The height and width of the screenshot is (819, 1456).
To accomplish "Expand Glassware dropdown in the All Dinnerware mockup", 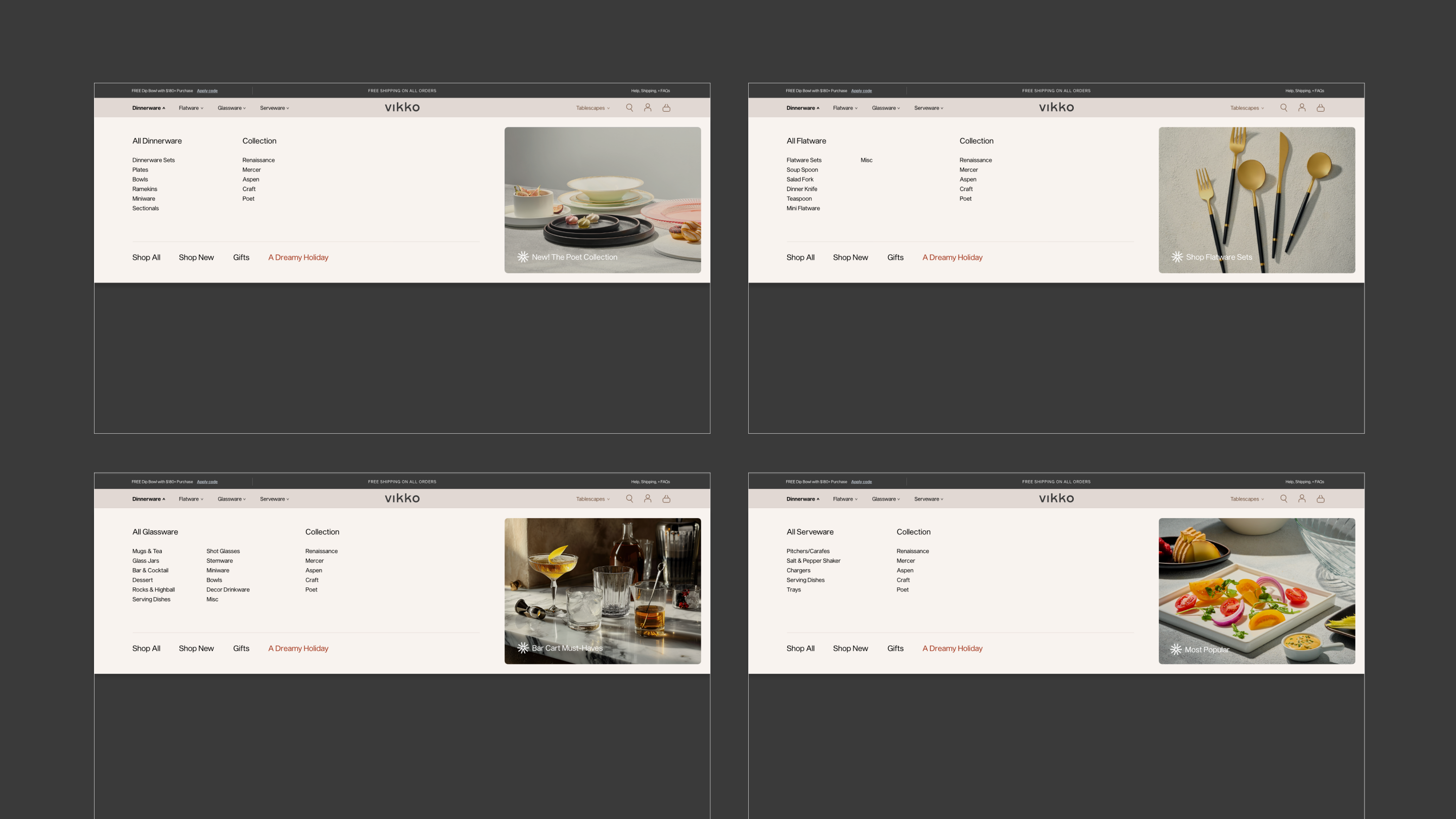I will (231, 108).
